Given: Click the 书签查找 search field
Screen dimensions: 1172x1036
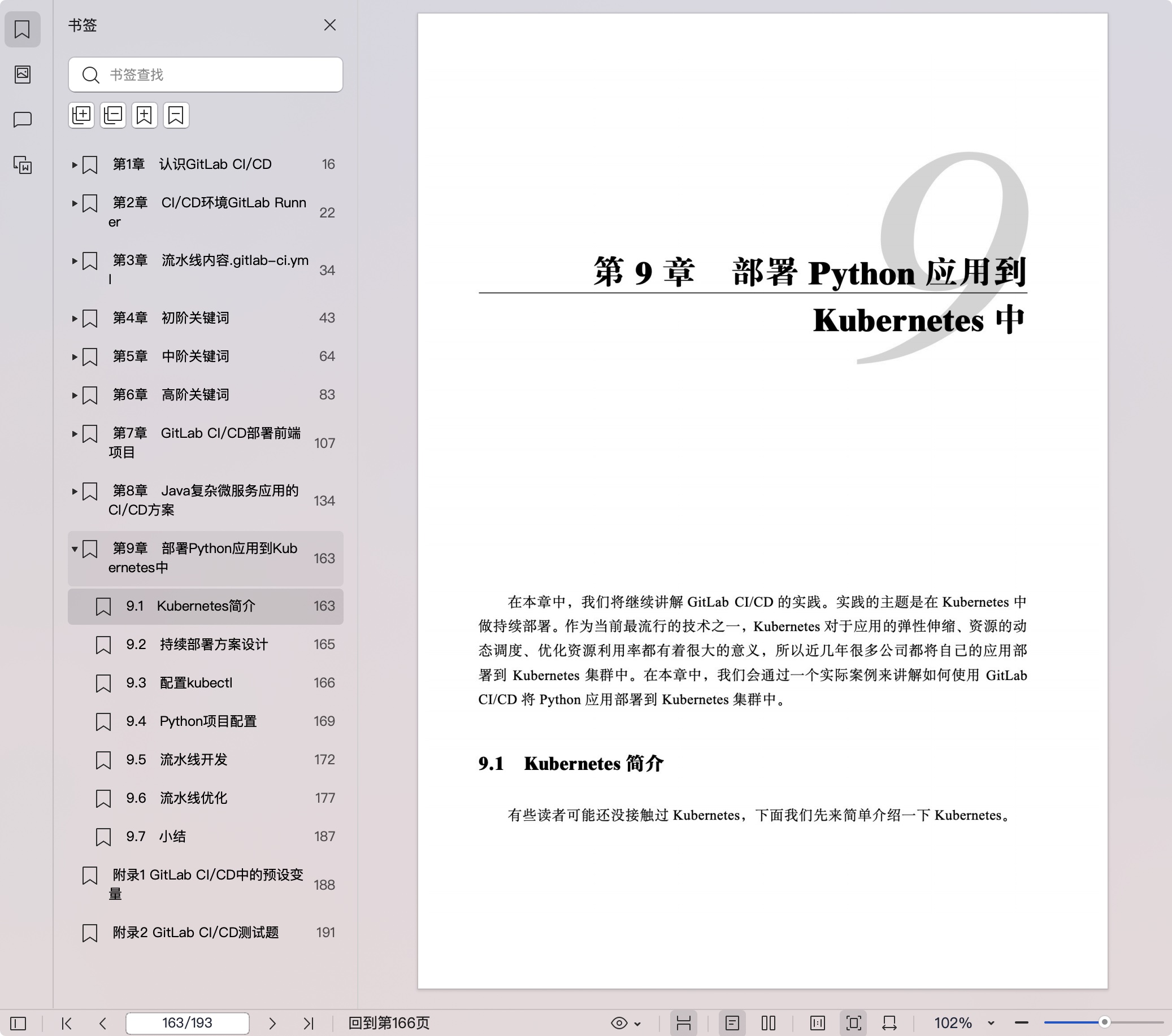Looking at the screenshot, I should point(205,75).
